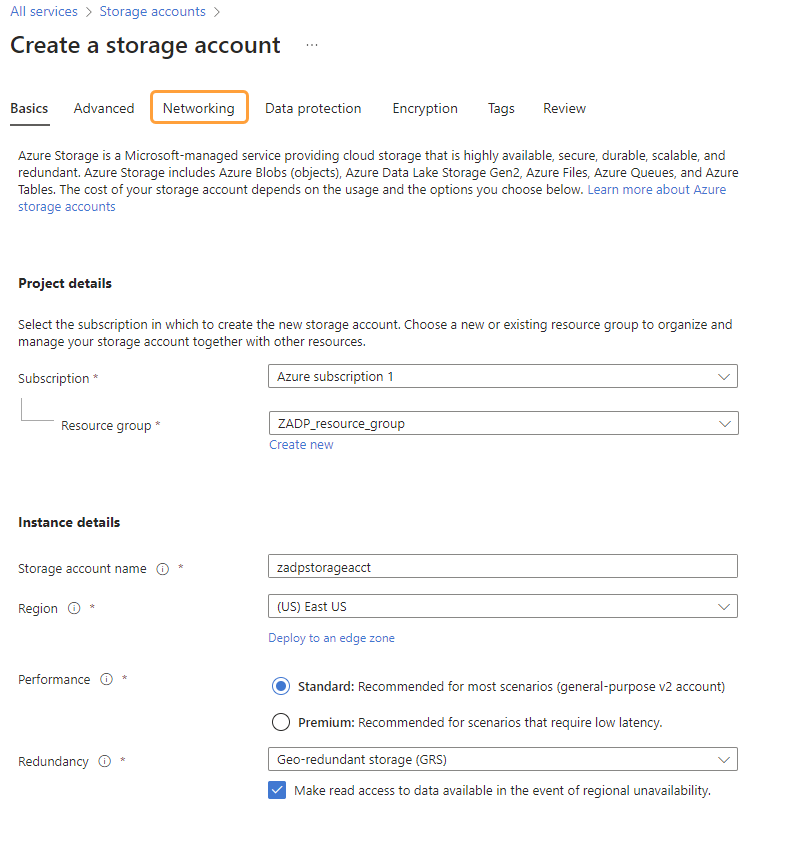Switch to the Networking tab
The image size is (786, 841).
point(199,108)
